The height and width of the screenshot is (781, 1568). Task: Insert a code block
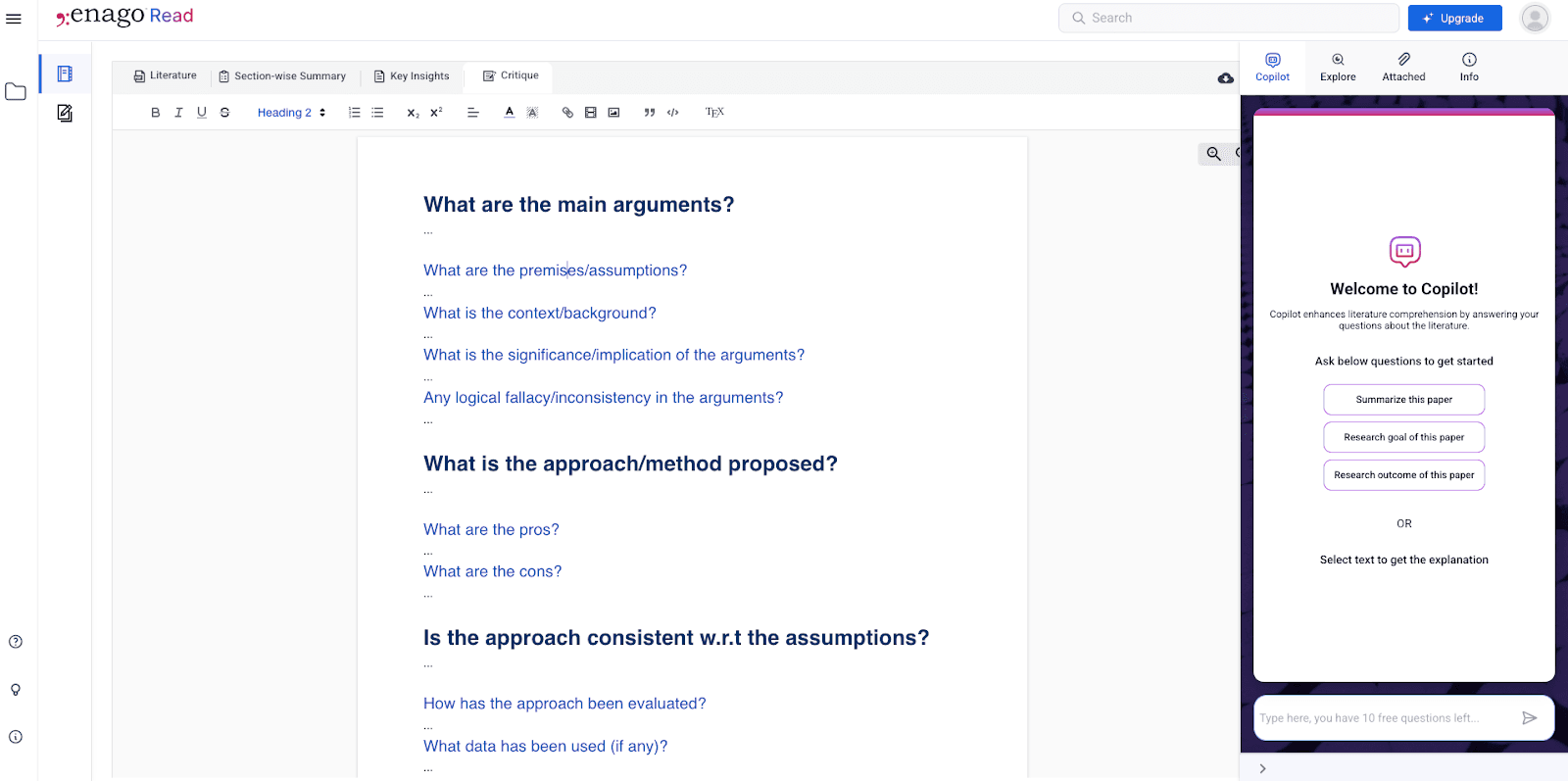pos(673,113)
